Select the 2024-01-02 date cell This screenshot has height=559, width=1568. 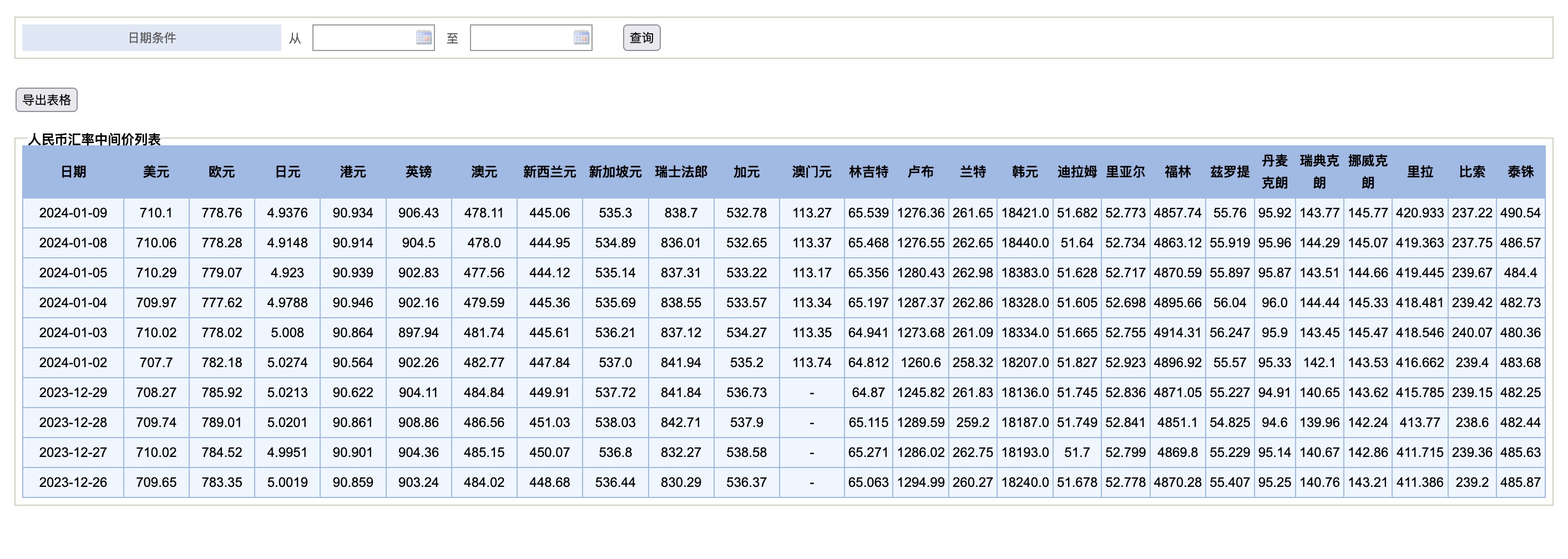tap(74, 362)
